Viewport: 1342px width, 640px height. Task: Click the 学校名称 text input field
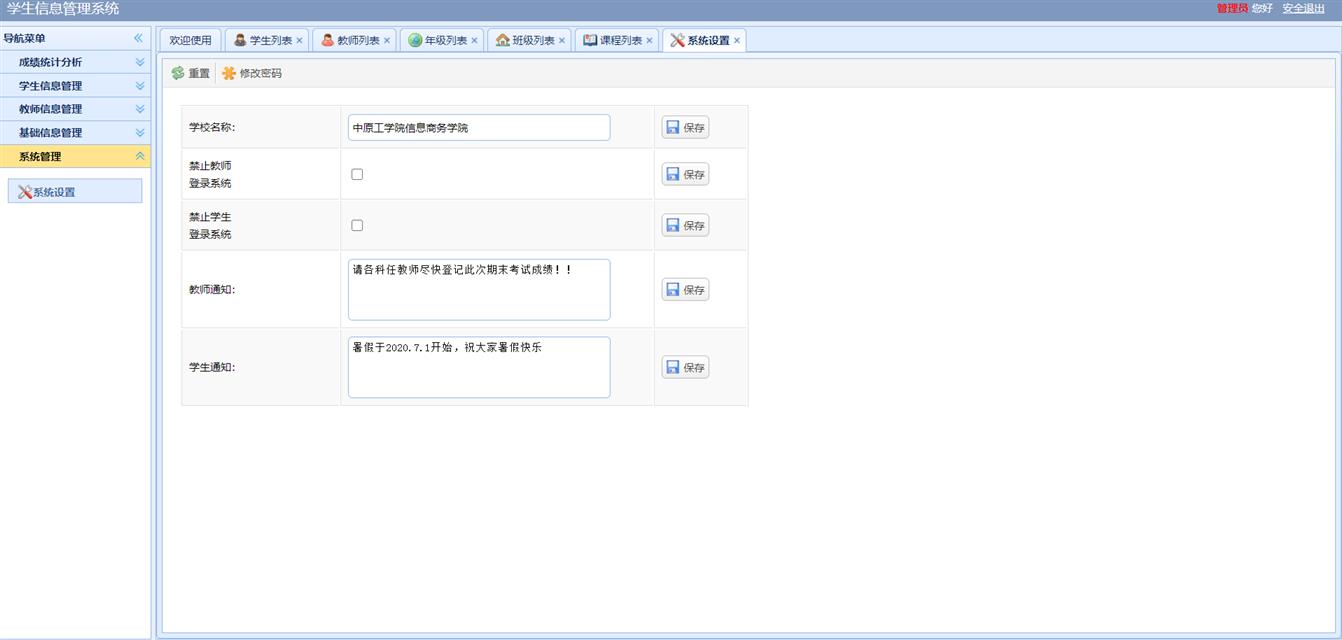(479, 128)
